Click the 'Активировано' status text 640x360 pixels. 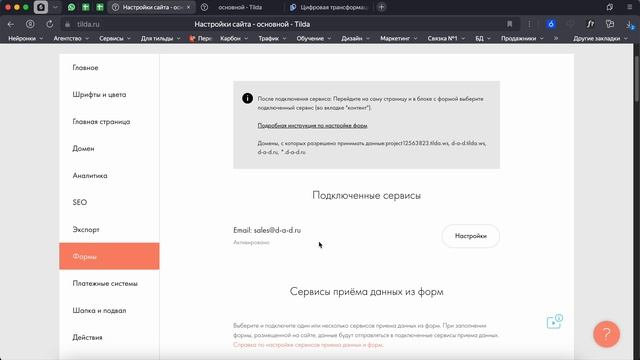pos(251,242)
